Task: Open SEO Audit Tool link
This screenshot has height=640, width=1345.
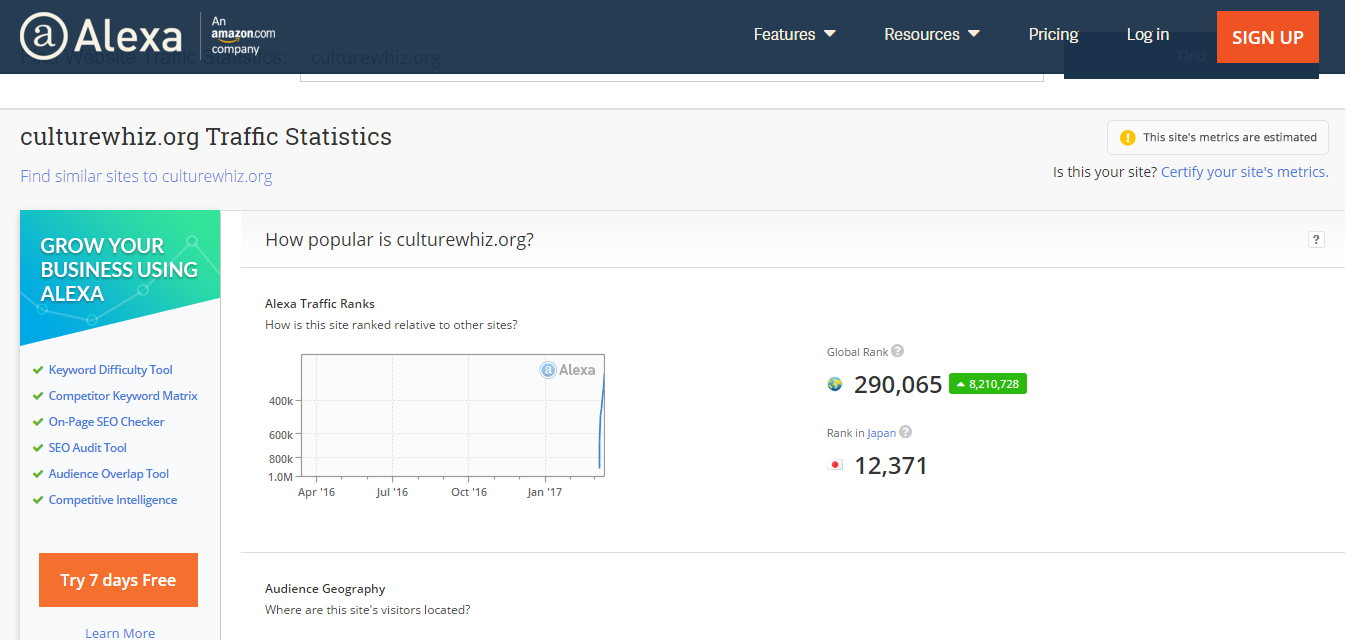Action: click(88, 448)
